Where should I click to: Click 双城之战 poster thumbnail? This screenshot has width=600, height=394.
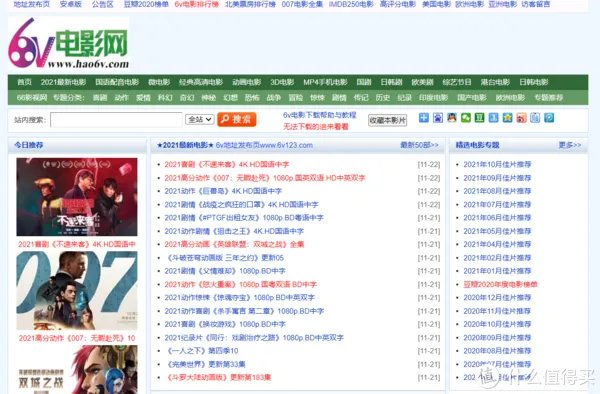(x=77, y=370)
